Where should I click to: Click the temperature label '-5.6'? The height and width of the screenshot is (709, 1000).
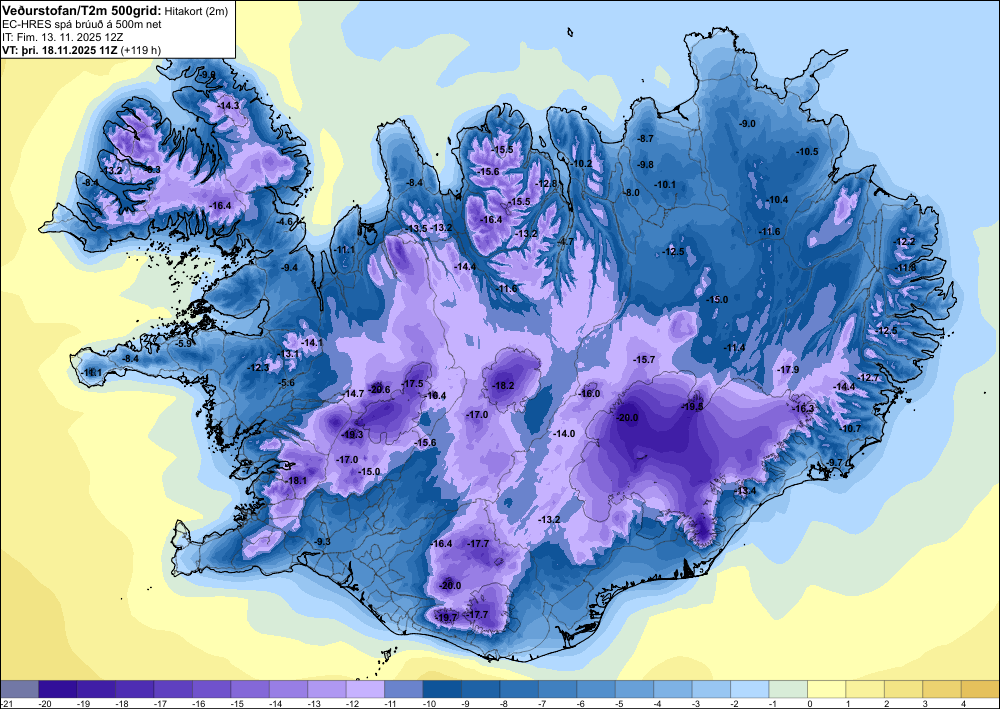[x=288, y=383]
